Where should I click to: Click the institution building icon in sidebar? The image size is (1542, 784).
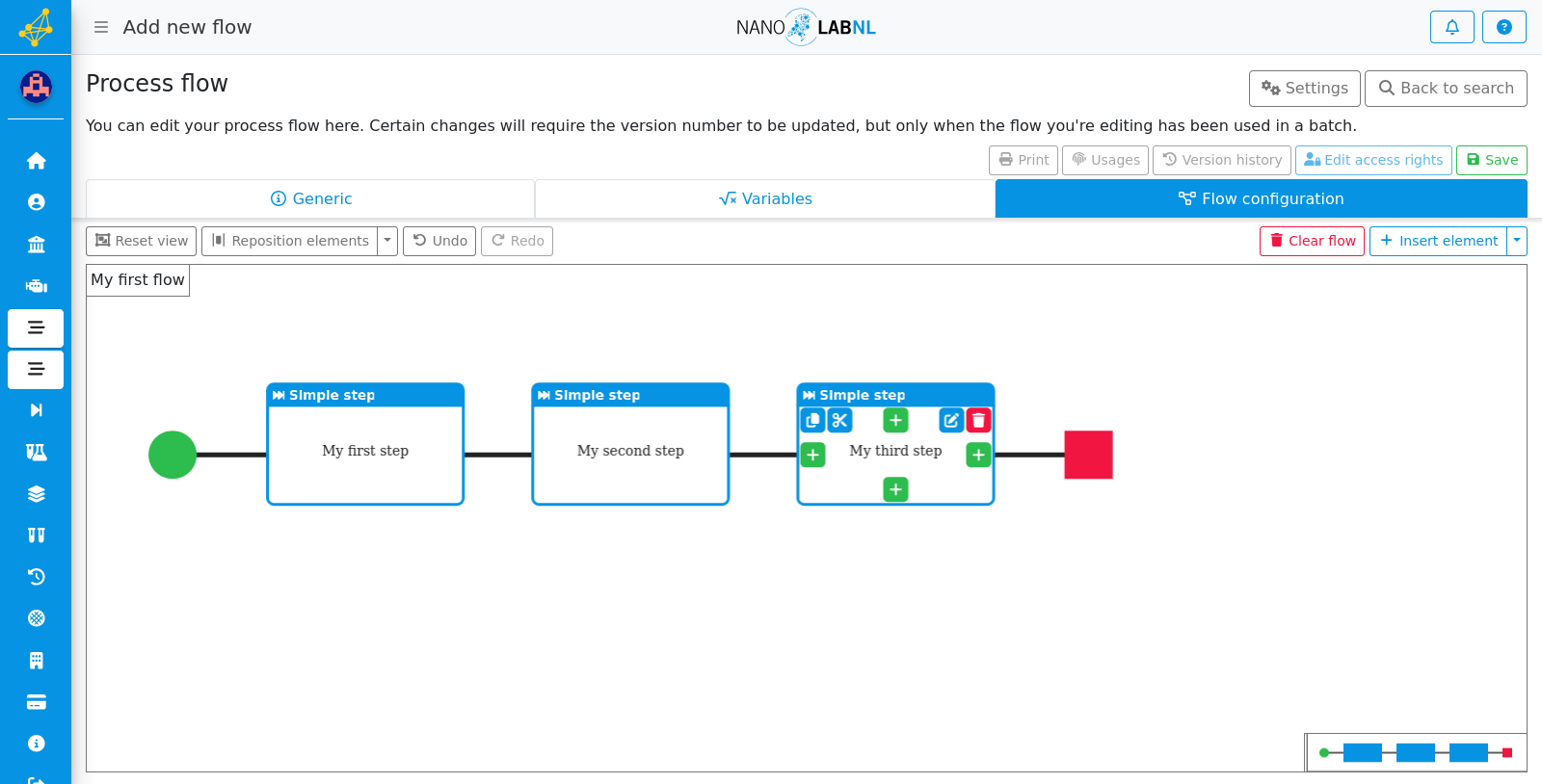coord(36,245)
